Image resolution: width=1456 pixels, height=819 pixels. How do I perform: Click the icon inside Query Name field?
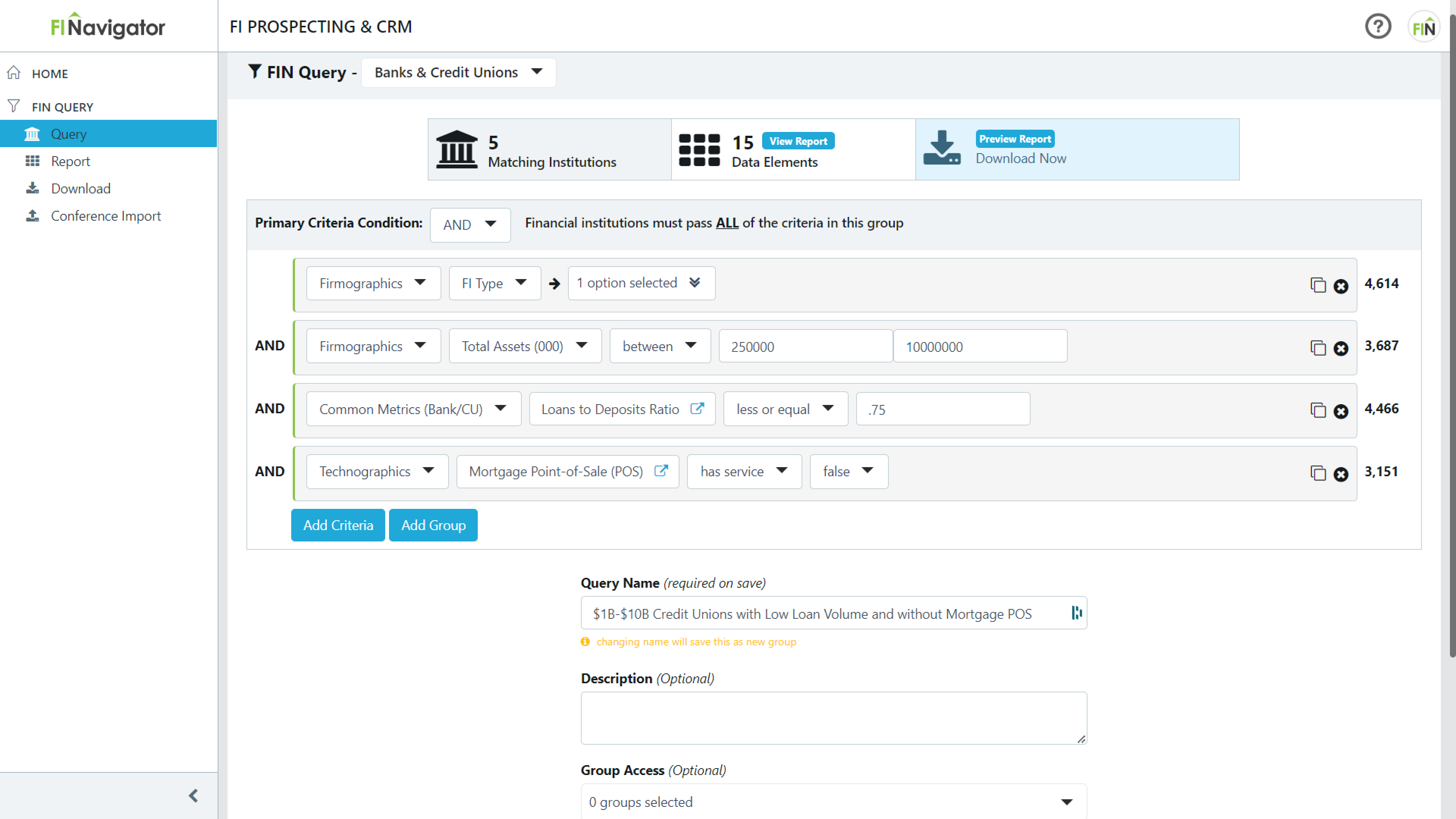[1077, 613]
